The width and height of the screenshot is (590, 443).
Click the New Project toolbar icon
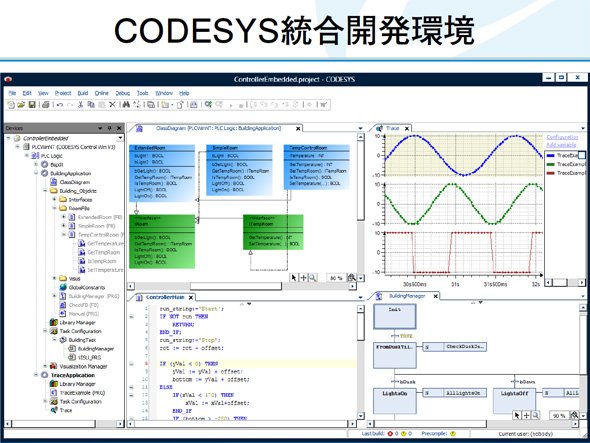(x=11, y=105)
